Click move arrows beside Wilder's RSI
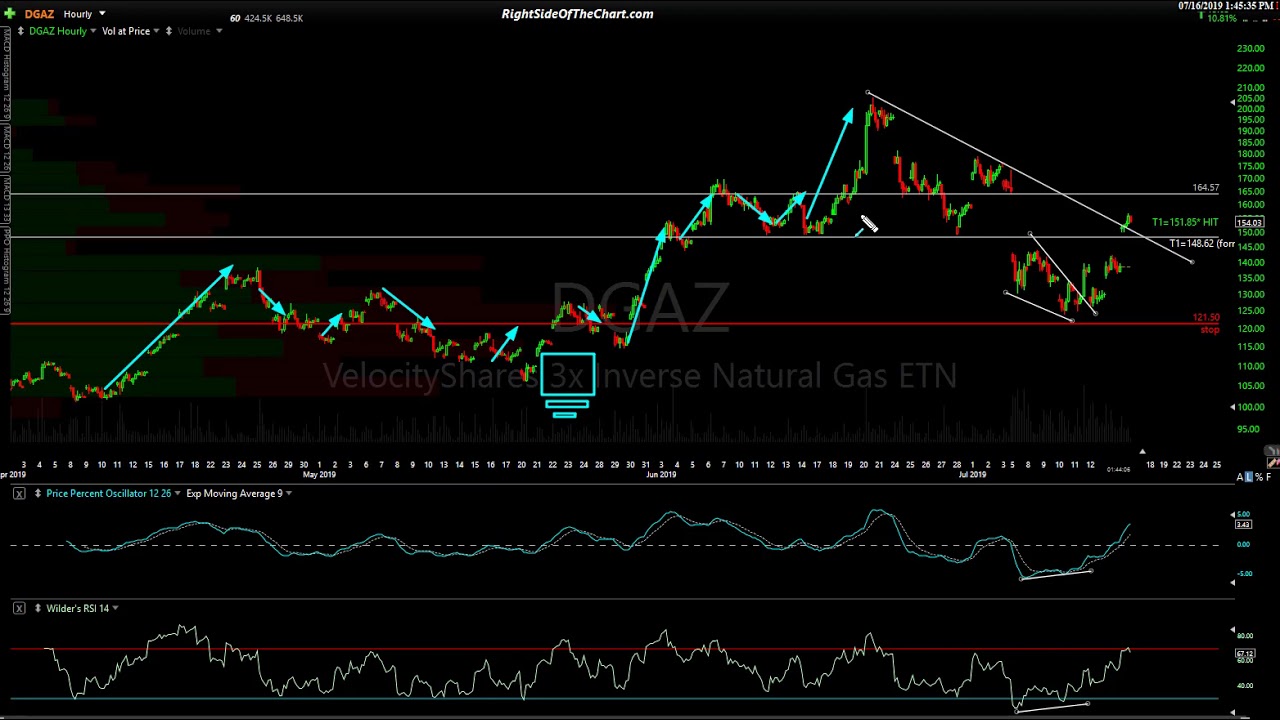 coord(37,608)
